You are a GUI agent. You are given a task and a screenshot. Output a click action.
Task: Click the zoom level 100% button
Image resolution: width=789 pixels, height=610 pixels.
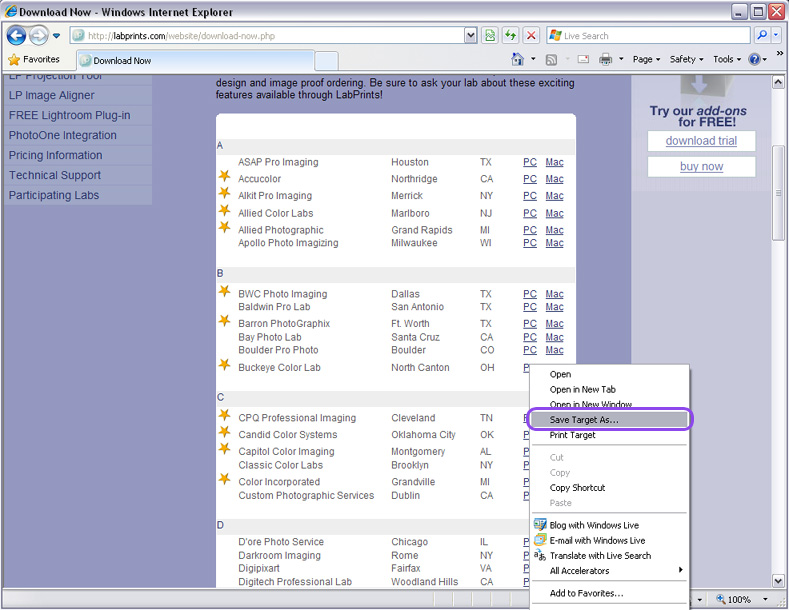point(735,599)
